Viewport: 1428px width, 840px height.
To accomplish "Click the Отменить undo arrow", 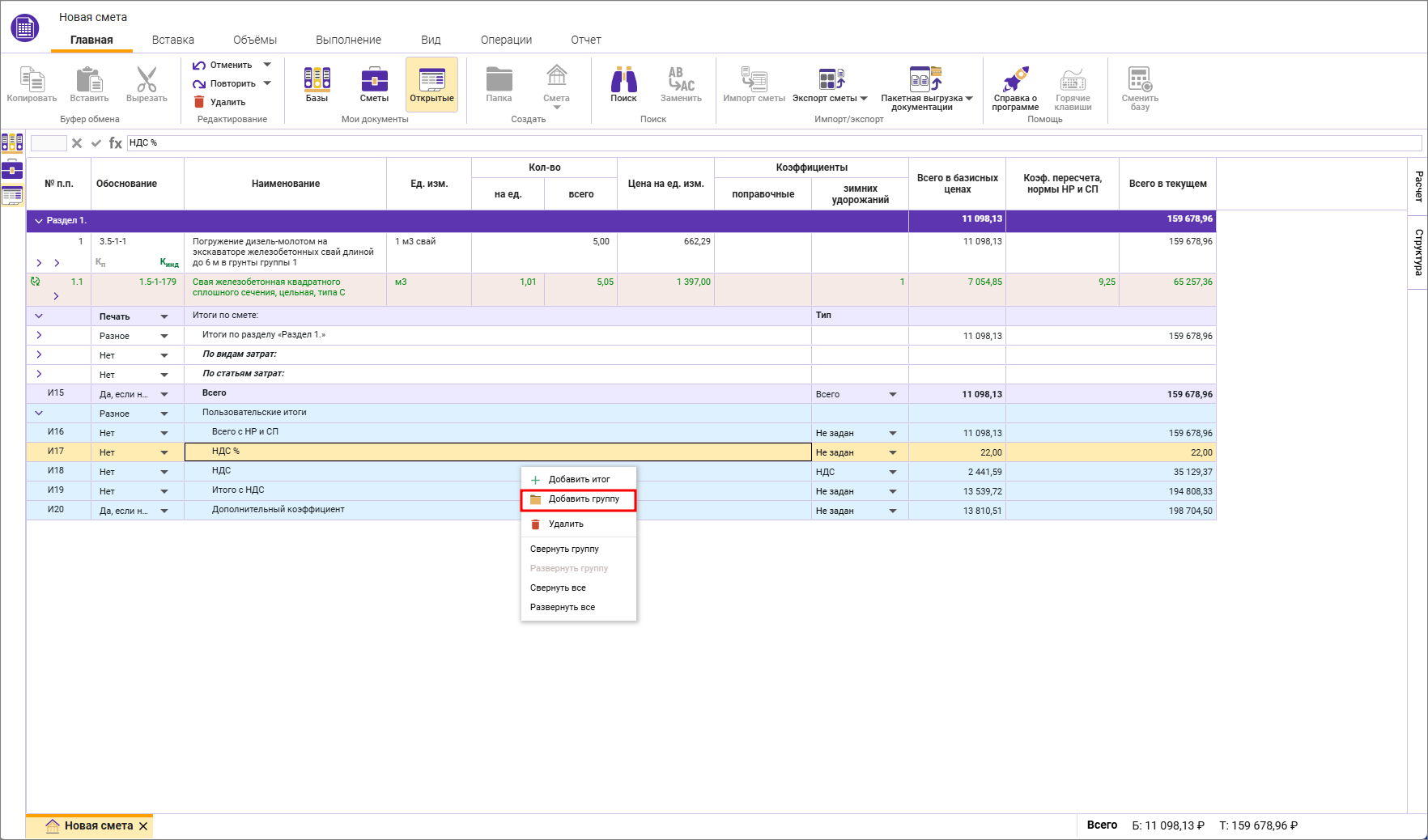I will (199, 65).
